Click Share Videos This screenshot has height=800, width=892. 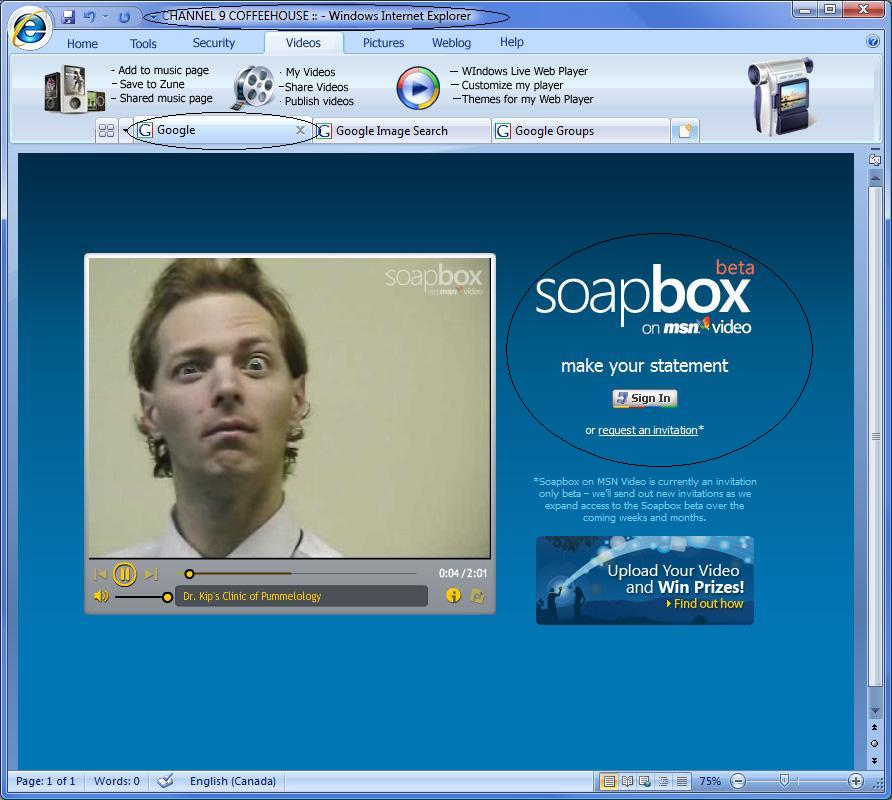tap(316, 87)
